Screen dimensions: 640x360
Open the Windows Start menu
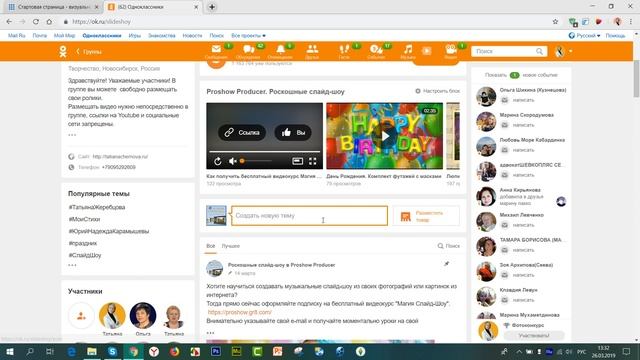(x=9, y=351)
